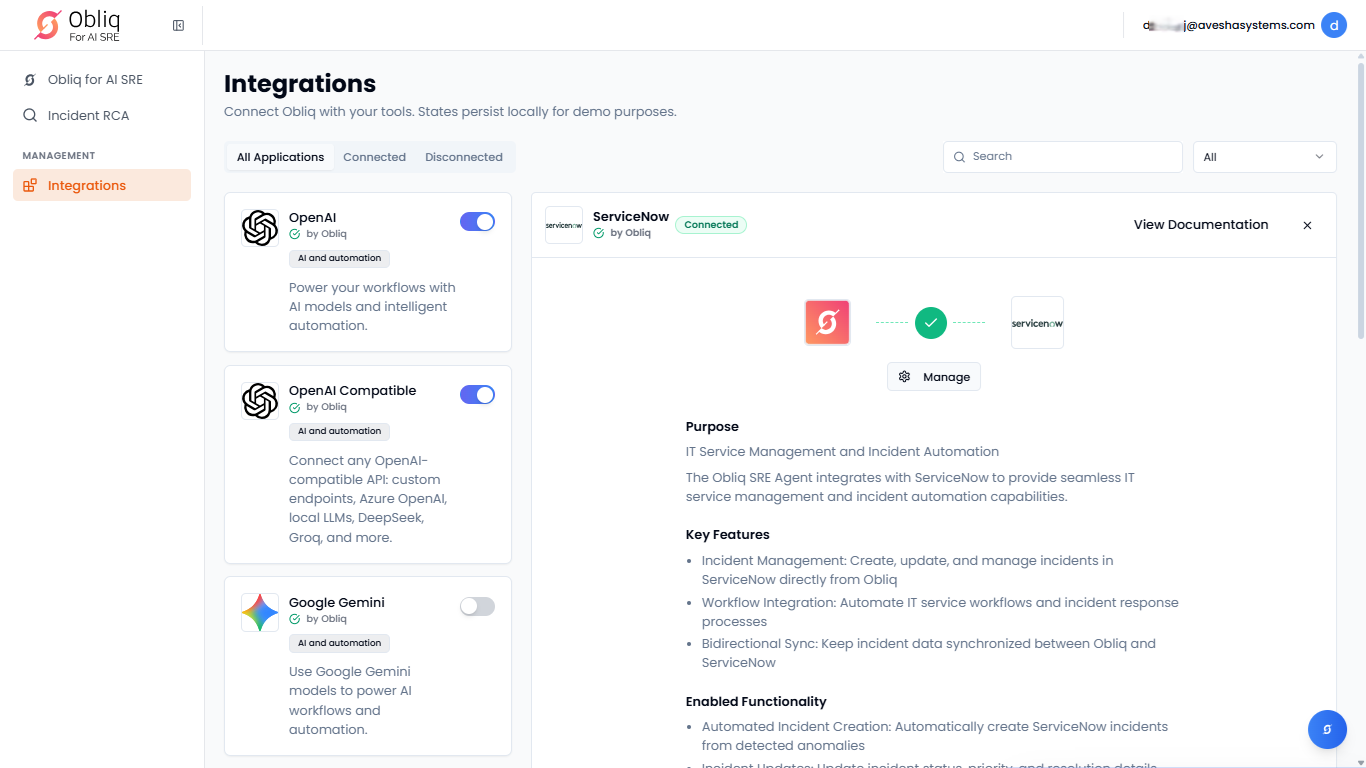Show the All Applications tab

(280, 157)
